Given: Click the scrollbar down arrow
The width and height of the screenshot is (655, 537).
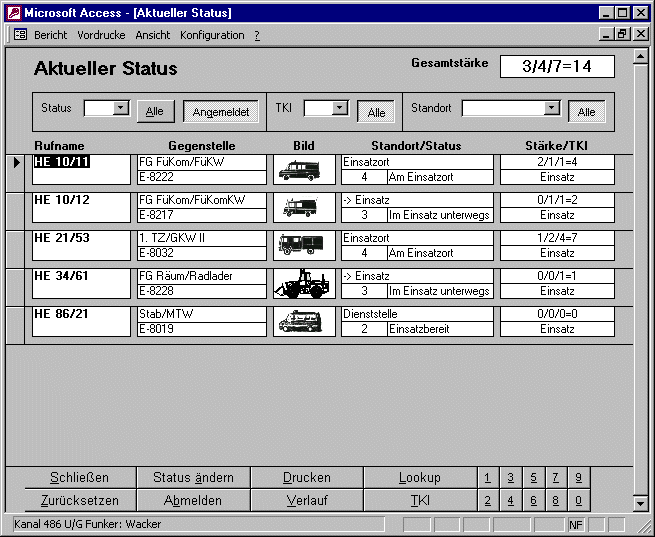Looking at the screenshot, I should [640, 503].
